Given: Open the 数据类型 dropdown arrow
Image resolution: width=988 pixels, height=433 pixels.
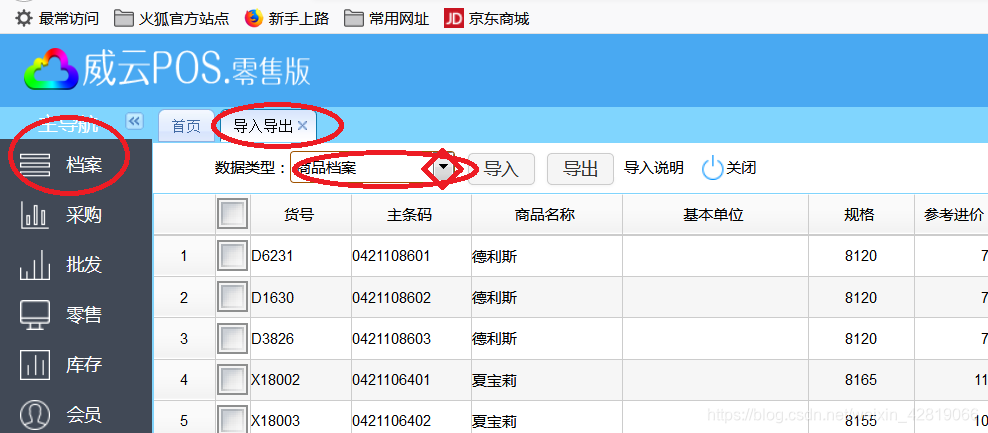Looking at the screenshot, I should (445, 168).
